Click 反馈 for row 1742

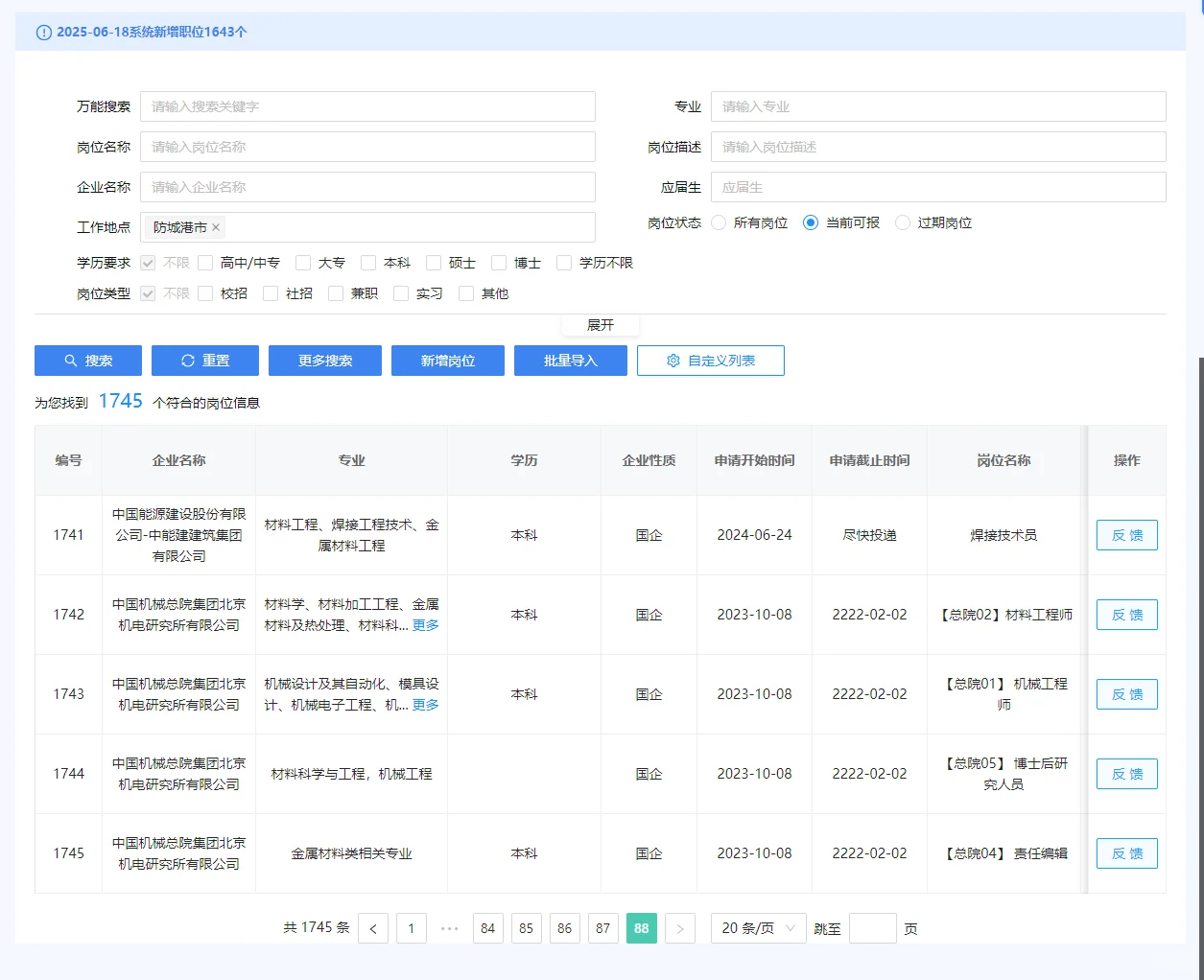(1127, 615)
